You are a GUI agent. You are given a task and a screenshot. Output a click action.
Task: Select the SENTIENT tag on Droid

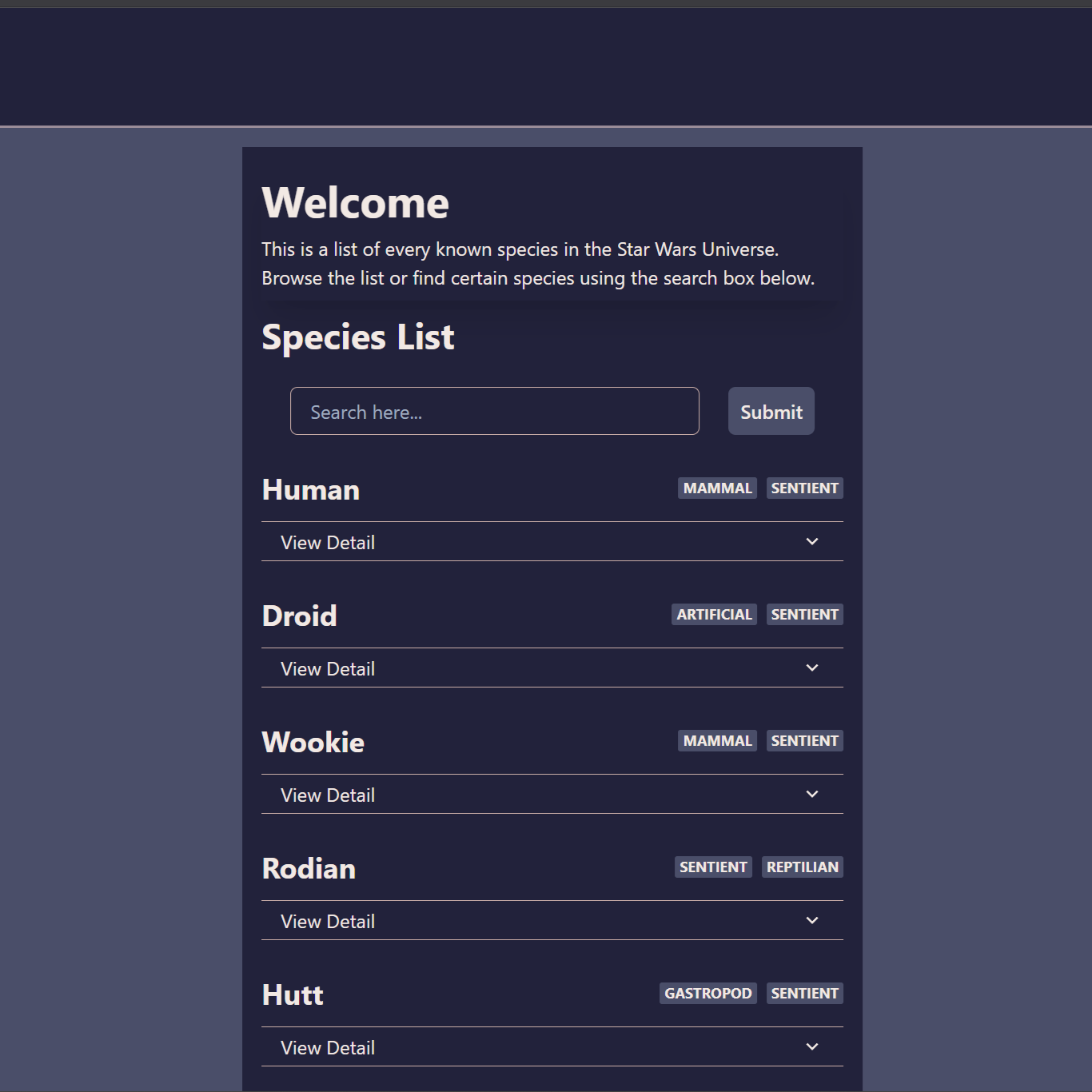point(804,614)
